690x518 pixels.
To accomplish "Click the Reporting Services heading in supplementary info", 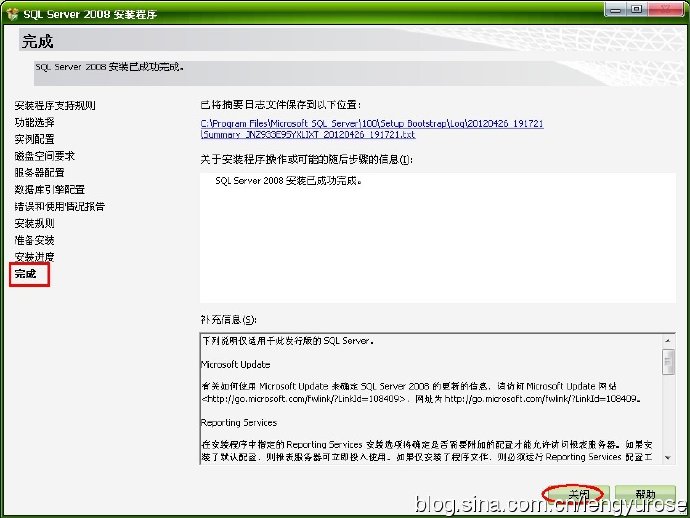I will tap(239, 422).
